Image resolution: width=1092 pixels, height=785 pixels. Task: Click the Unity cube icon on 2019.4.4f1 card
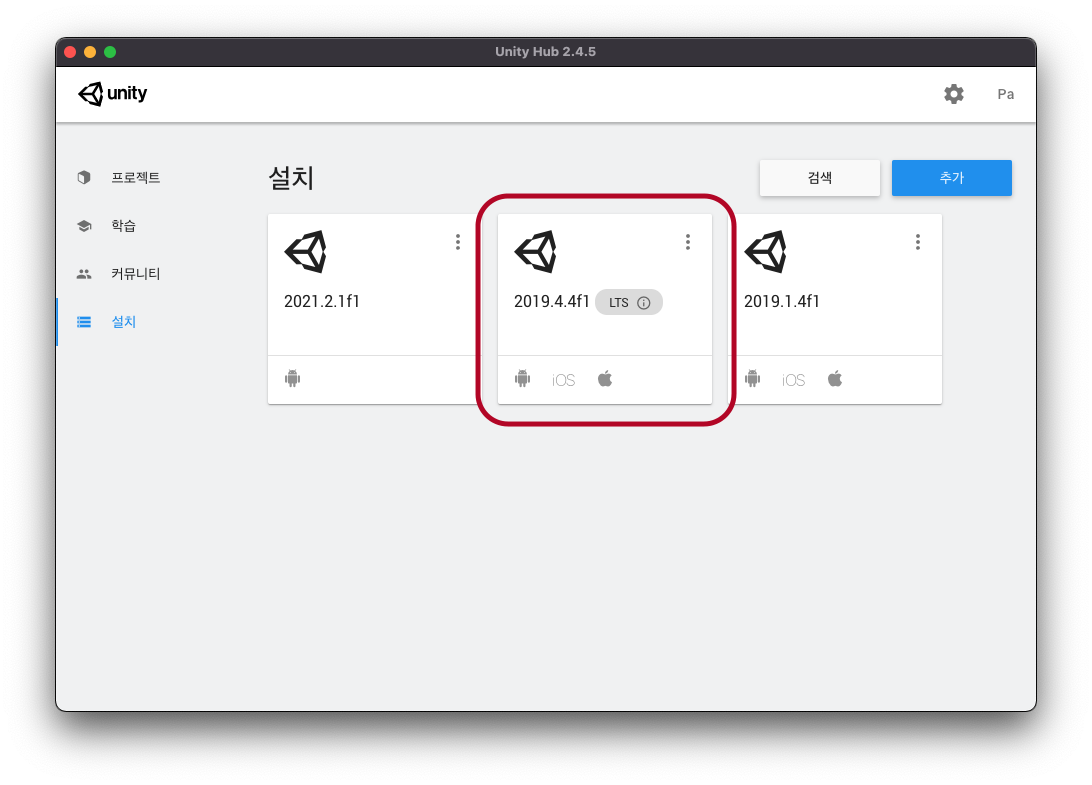pos(536,251)
